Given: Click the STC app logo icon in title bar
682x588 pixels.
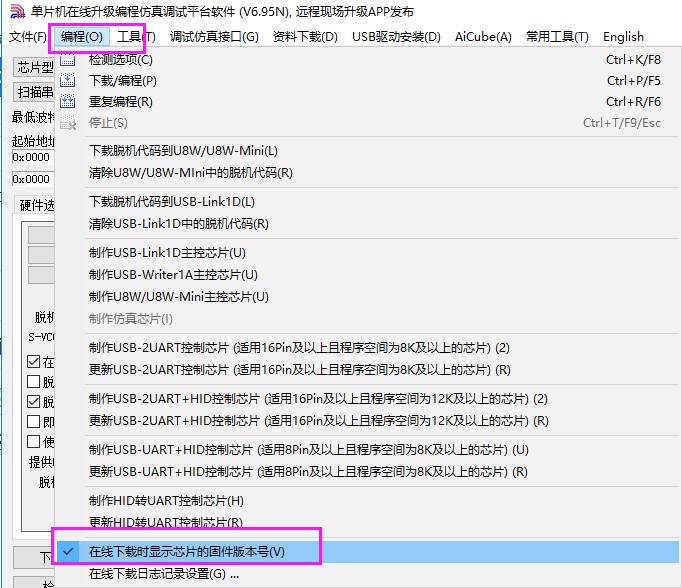Looking at the screenshot, I should pos(17,11).
